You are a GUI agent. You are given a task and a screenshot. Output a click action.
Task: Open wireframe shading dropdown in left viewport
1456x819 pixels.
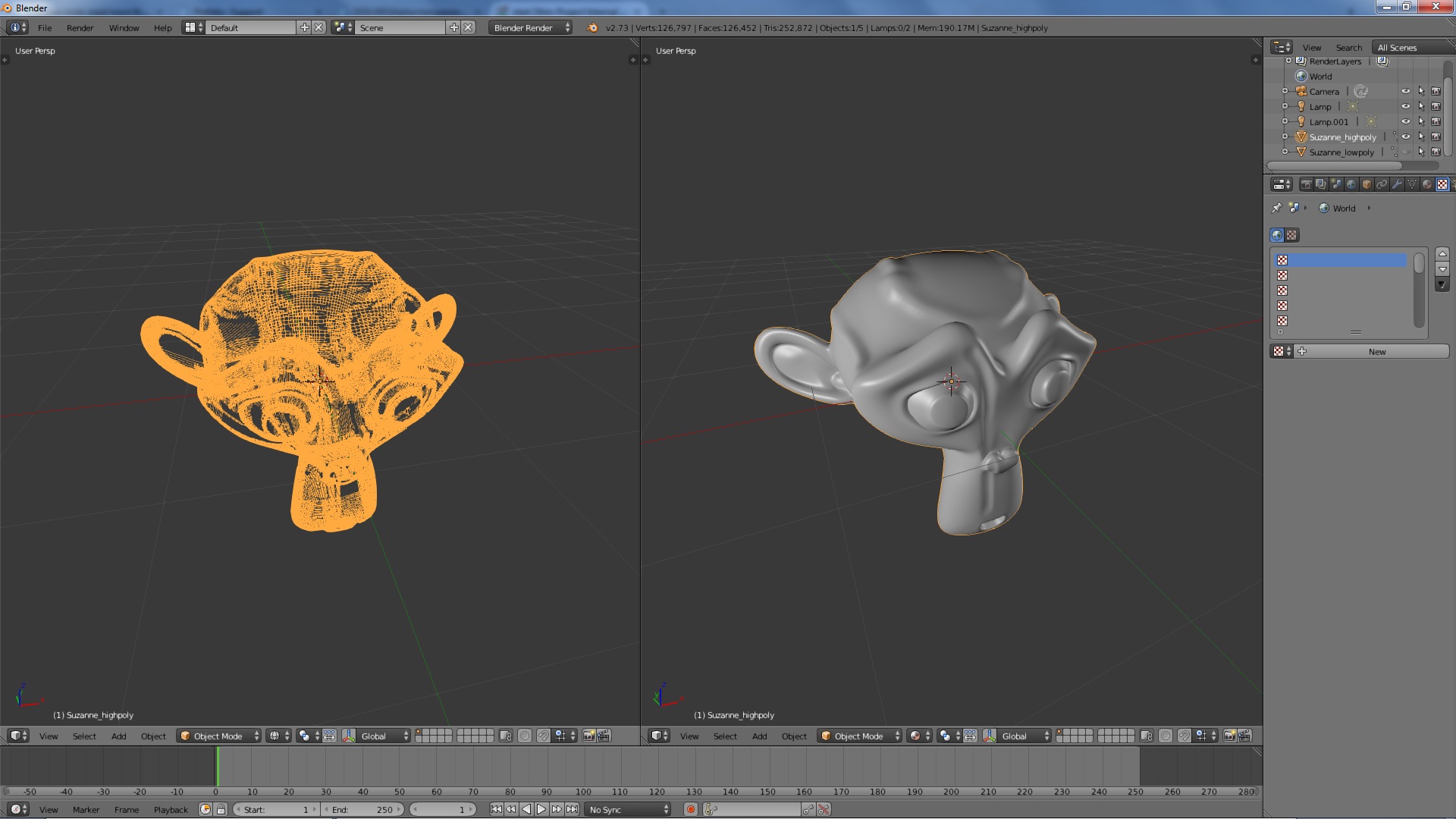tap(278, 736)
